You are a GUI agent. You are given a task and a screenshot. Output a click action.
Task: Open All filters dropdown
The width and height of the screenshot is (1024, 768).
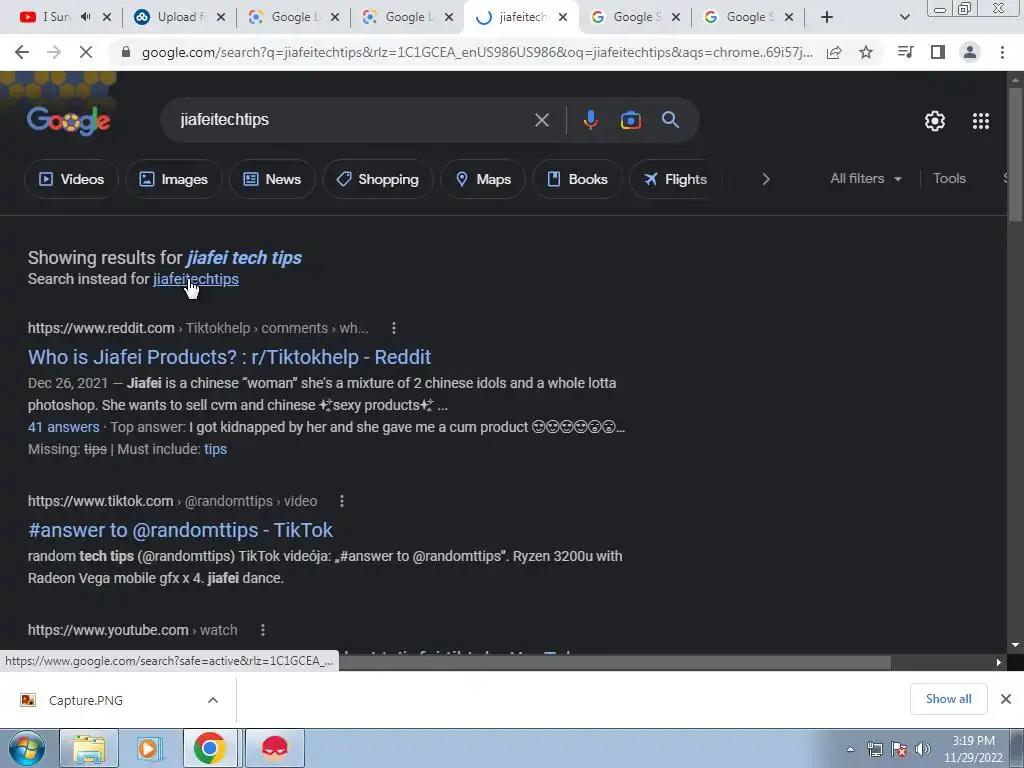[865, 178]
